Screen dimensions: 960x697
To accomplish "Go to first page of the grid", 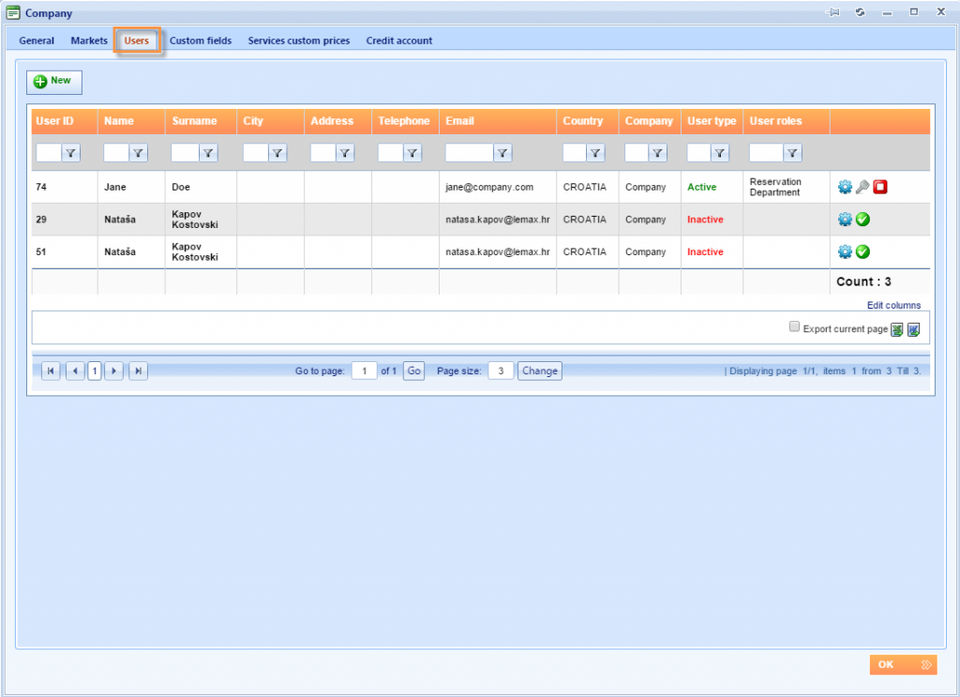I will click(51, 371).
